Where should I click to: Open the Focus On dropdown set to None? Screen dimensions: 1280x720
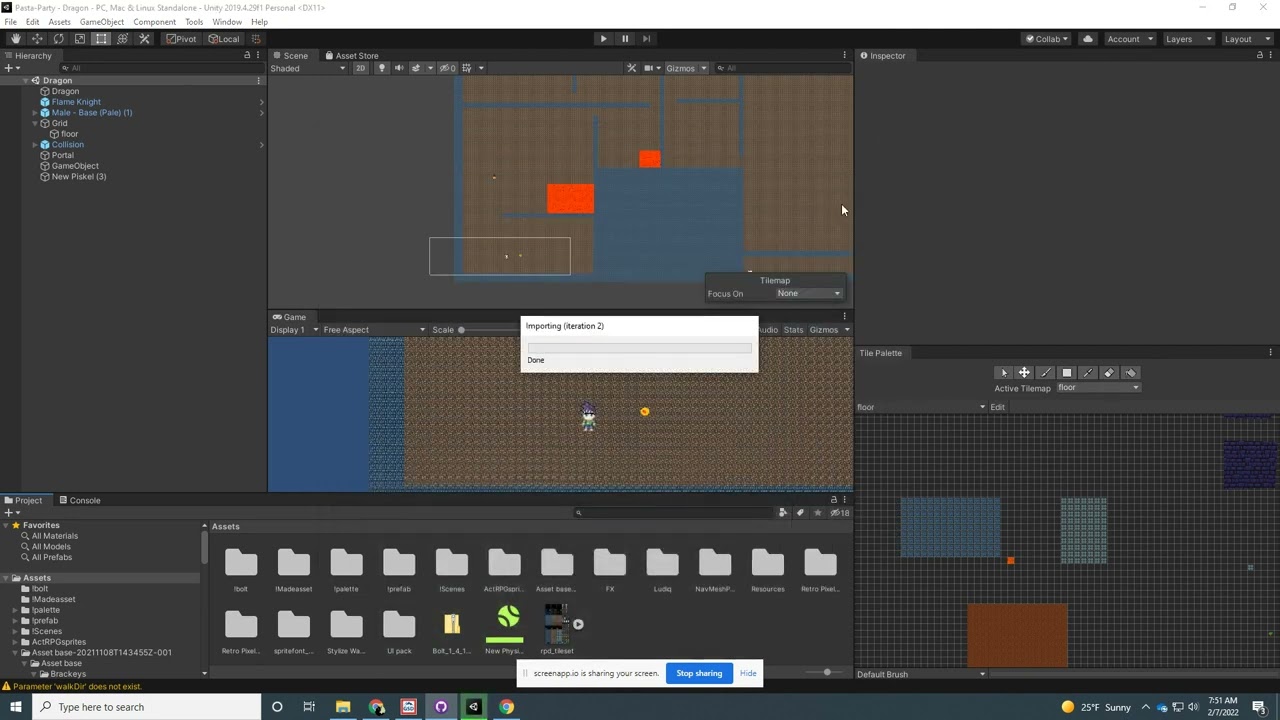coord(809,293)
